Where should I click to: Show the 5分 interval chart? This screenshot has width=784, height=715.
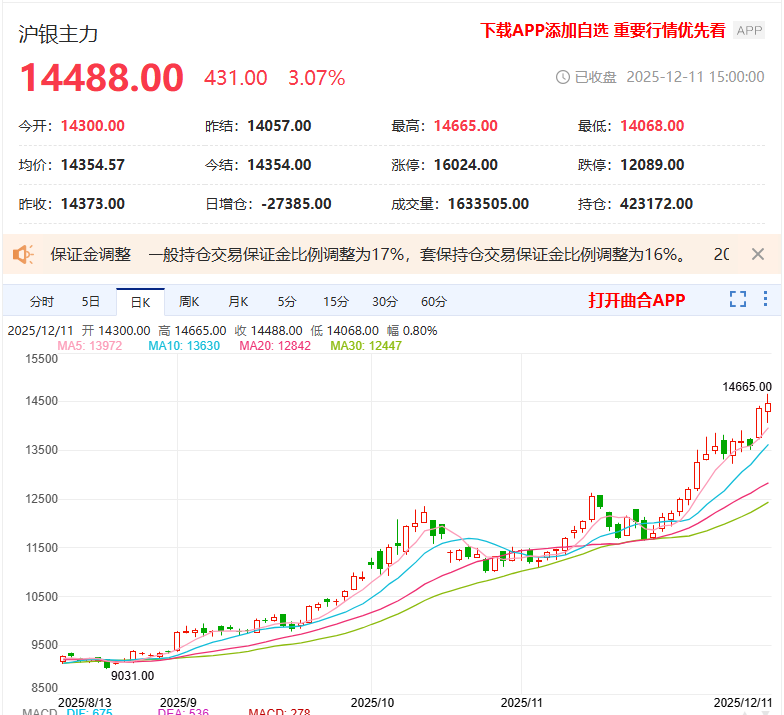pos(287,301)
